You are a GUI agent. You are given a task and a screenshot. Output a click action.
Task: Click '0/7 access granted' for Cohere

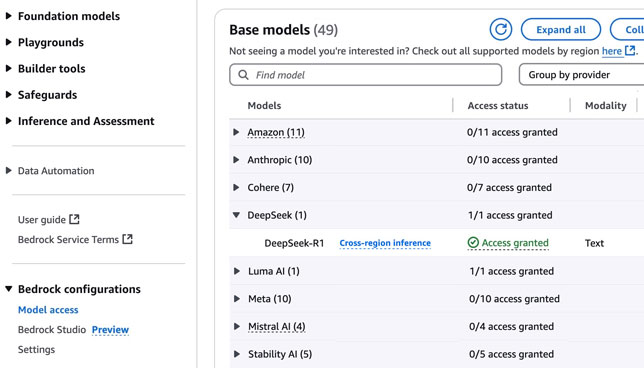click(x=509, y=187)
